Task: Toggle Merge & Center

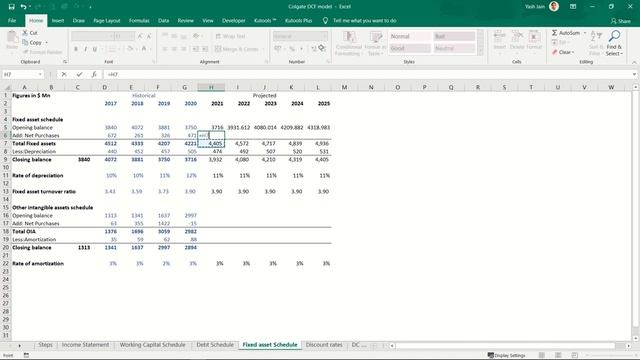Action: (x=237, y=49)
